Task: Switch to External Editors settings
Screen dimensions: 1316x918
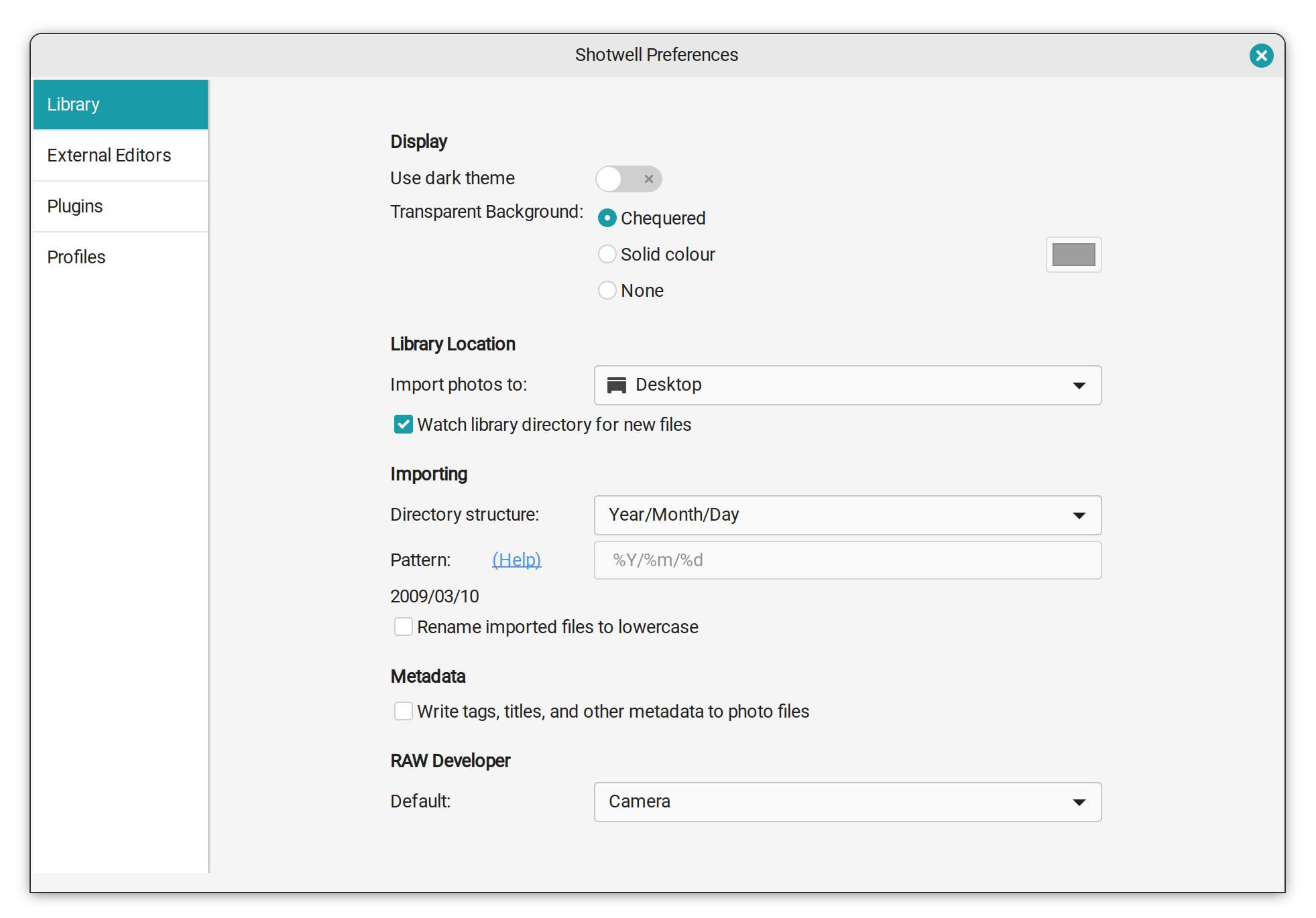Action: click(109, 155)
